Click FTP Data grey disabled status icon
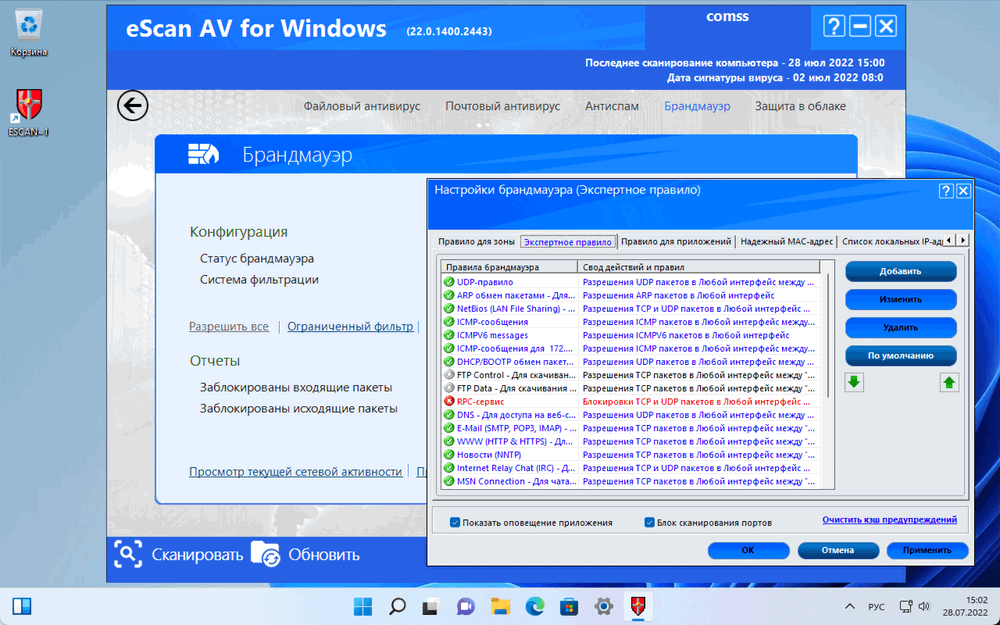This screenshot has width=1000, height=625. [449, 388]
